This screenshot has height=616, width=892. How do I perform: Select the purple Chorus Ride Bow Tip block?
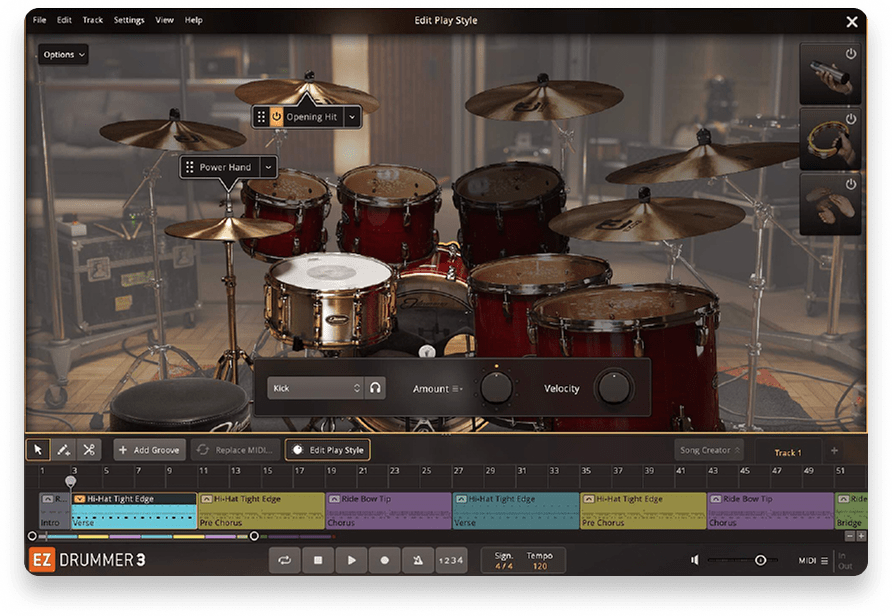388,510
